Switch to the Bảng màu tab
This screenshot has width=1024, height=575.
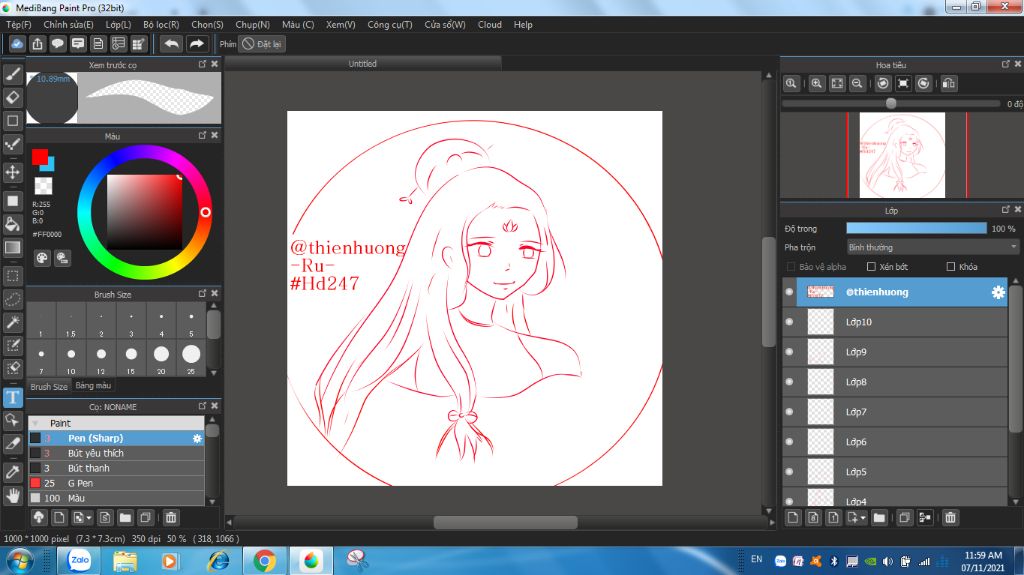tap(93, 386)
